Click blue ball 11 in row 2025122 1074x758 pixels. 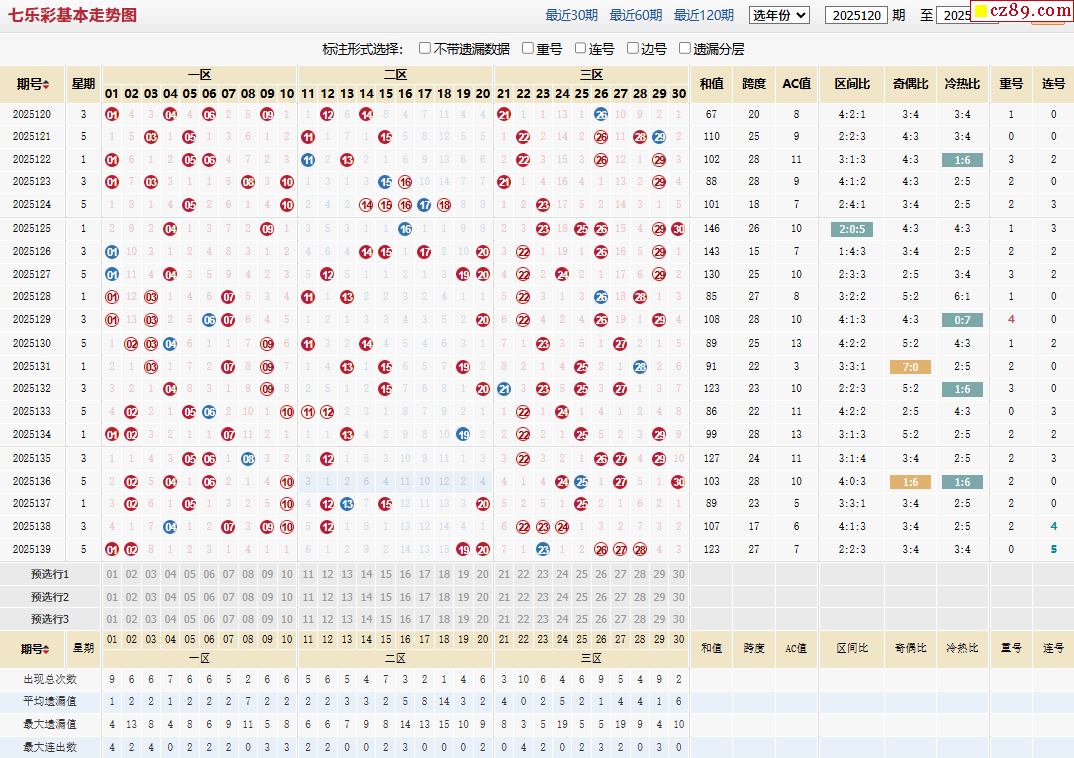tap(308, 160)
